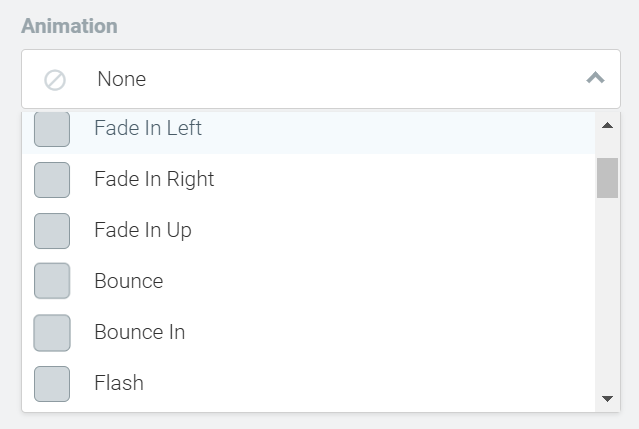Click the scrollbar up arrow
The height and width of the screenshot is (429, 639).
tap(607, 125)
